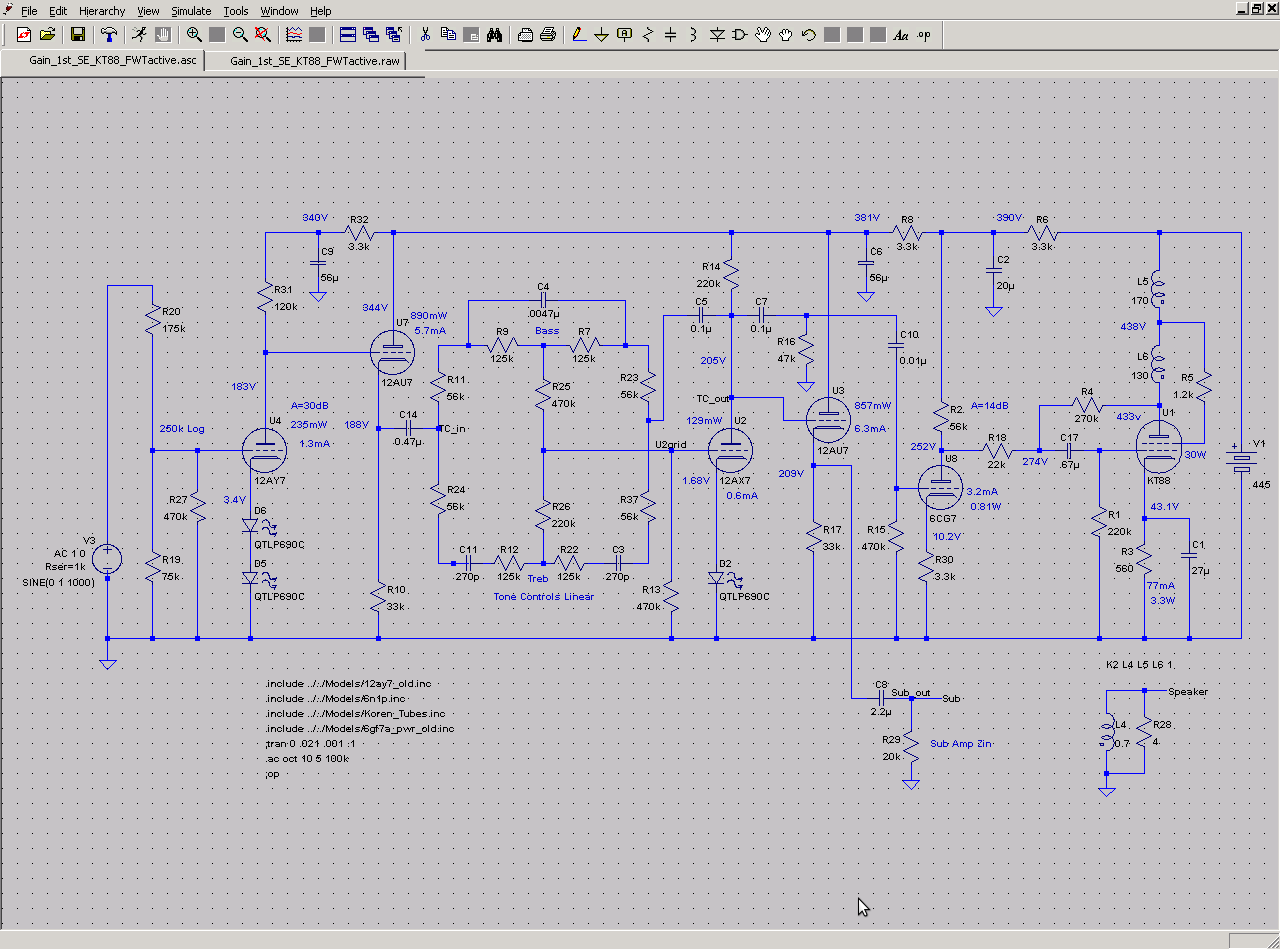Viewport: 1280px width, 949px height.
Task: Switch to Gain_1st_SE_KT88_FWTactive.asc tab
Action: [x=103, y=60]
